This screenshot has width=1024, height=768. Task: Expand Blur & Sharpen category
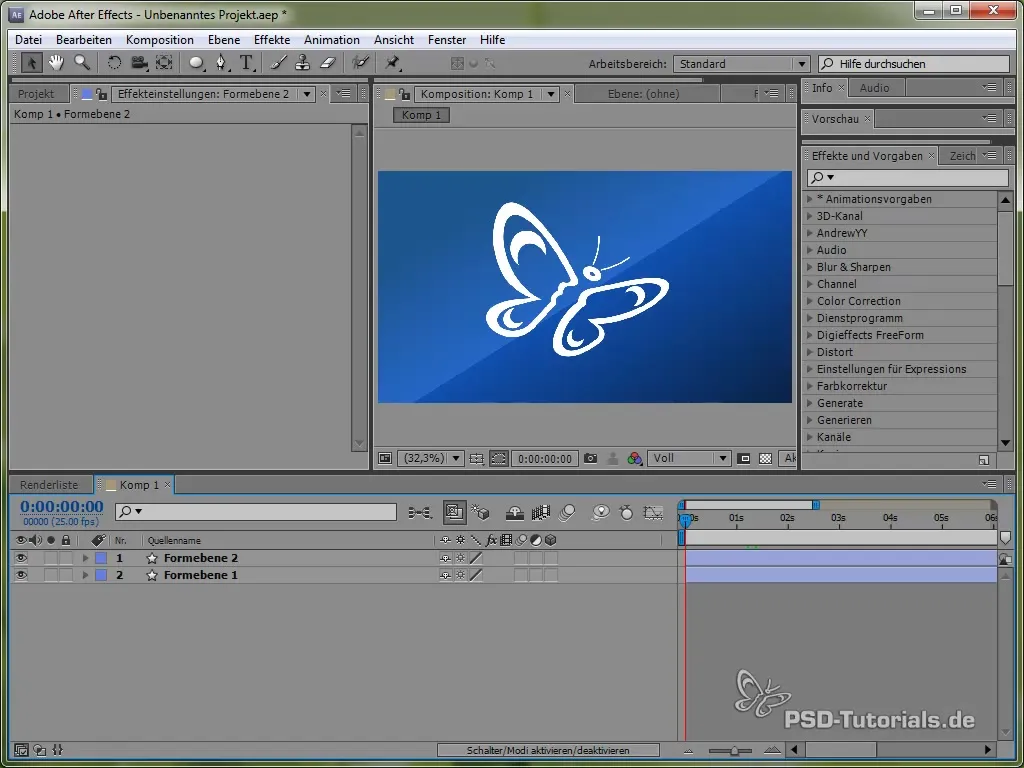point(810,267)
